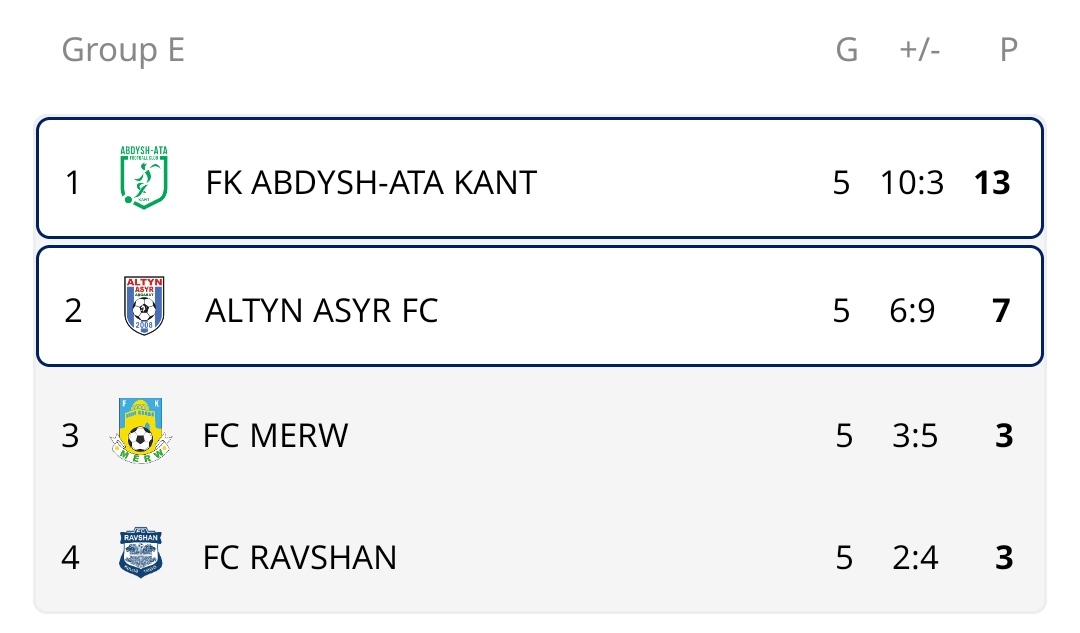Viewport: 1080px width, 633px height.
Task: Click FC Ravshan's 2:4 goal record
Action: [x=915, y=557]
